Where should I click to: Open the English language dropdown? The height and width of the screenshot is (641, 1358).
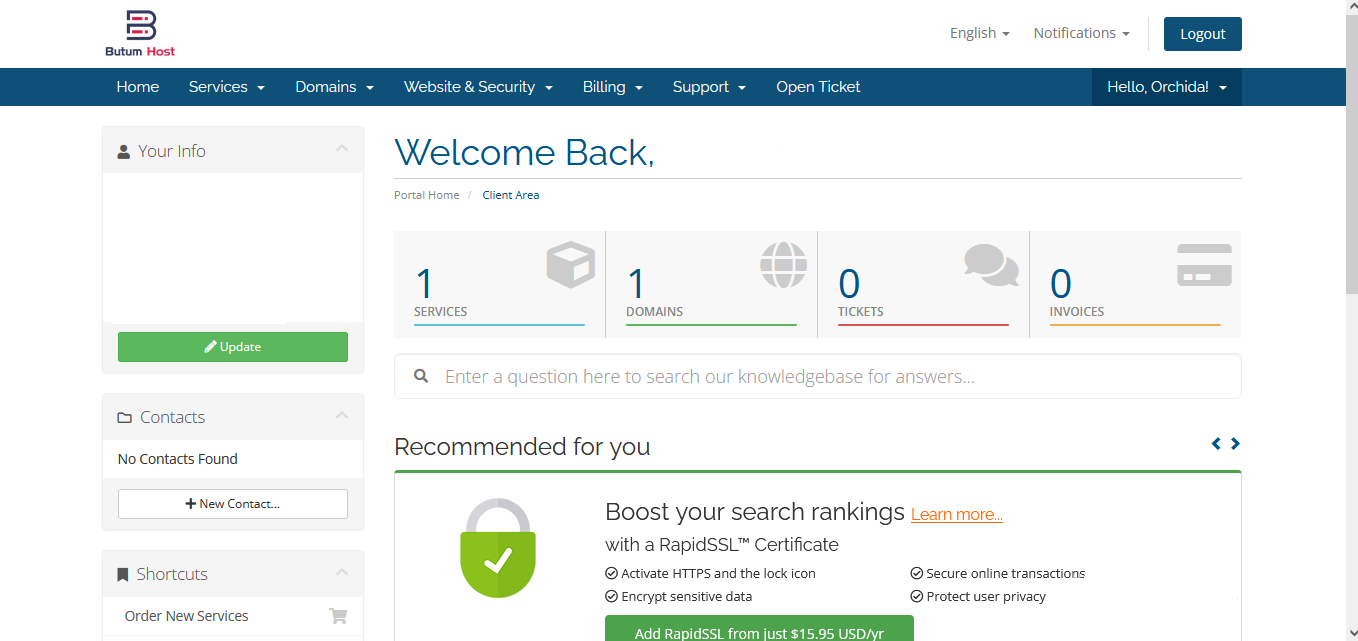[979, 33]
